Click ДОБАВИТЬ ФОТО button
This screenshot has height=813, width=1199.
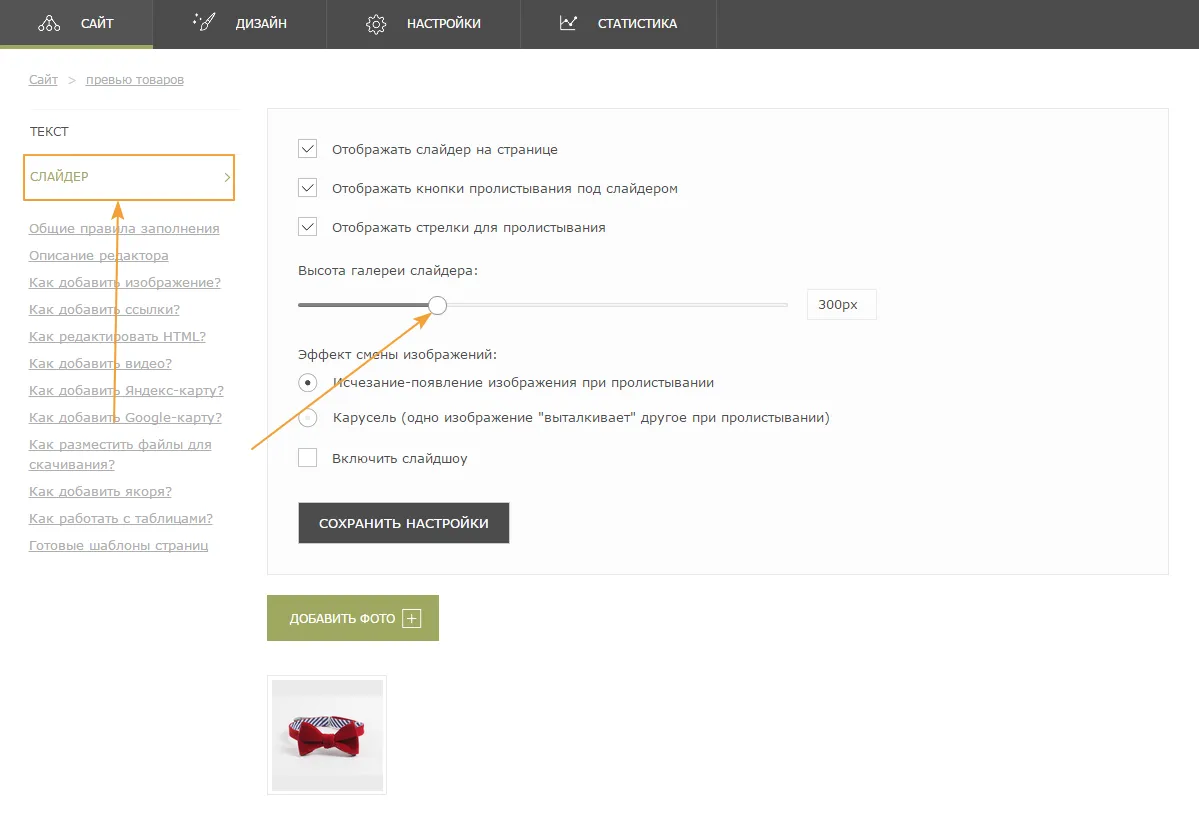coord(353,618)
